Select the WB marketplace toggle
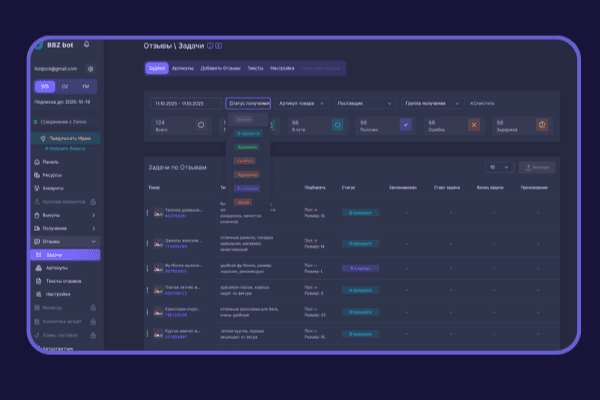Image resolution: width=600 pixels, height=400 pixels. pos(44,87)
